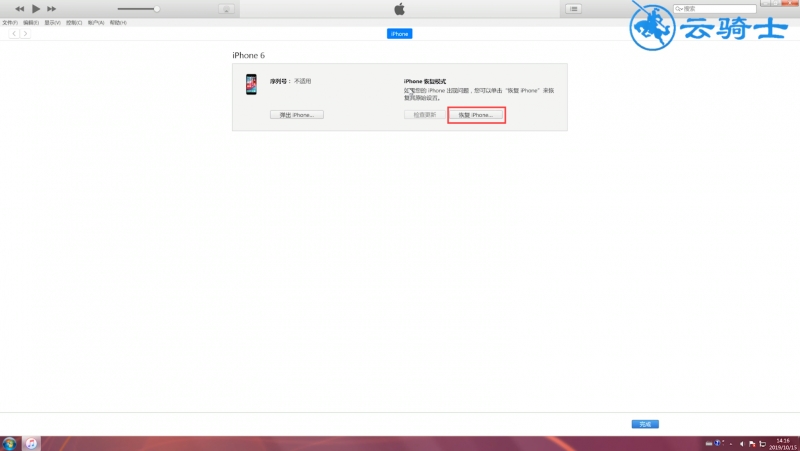Click the 恢复 iPhone... restore button
Viewport: 800px width, 451px height.
point(476,115)
